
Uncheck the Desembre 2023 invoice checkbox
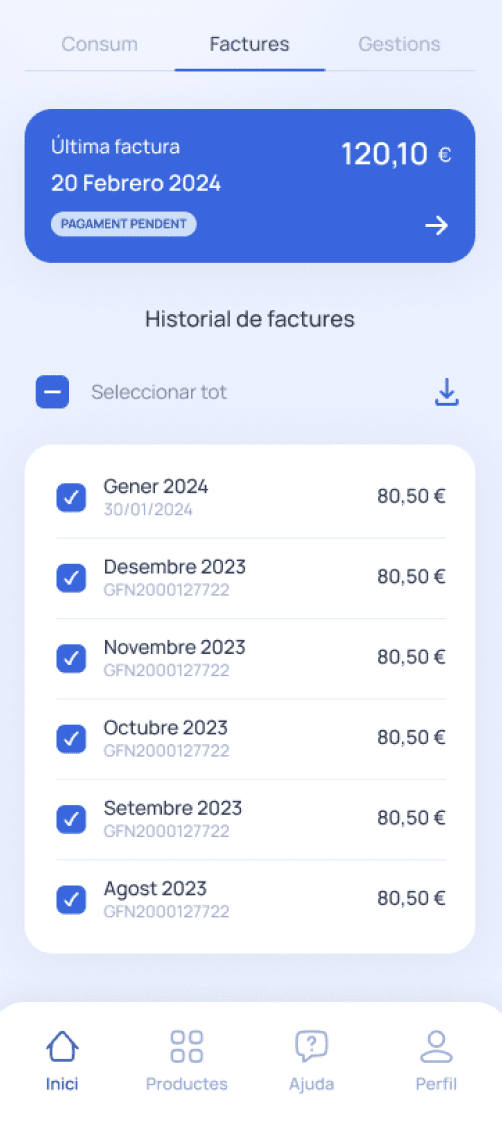71,578
